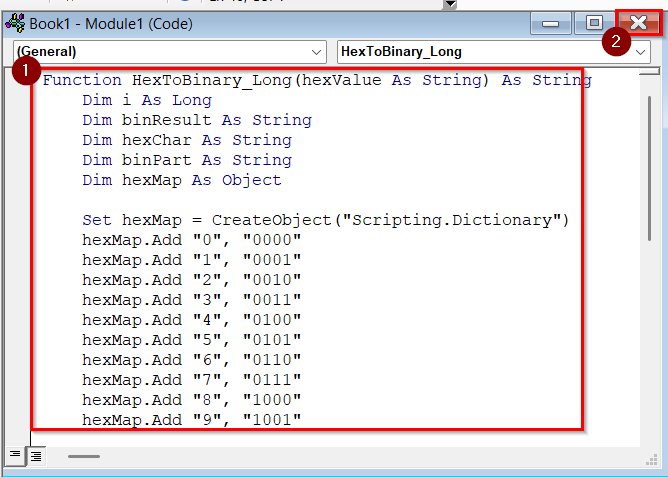Click line hexMap.Add "8", "1000"
Viewport: 668px width, 477px height.
pyautogui.click(x=192, y=401)
